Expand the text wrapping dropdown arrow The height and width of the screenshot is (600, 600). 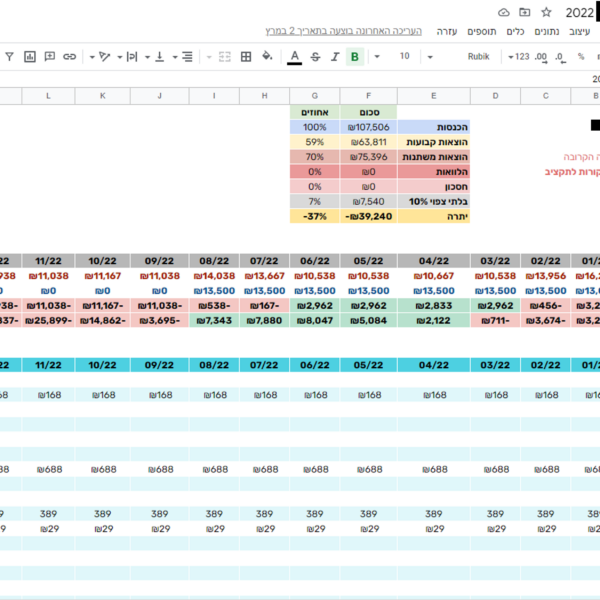click(x=120, y=57)
